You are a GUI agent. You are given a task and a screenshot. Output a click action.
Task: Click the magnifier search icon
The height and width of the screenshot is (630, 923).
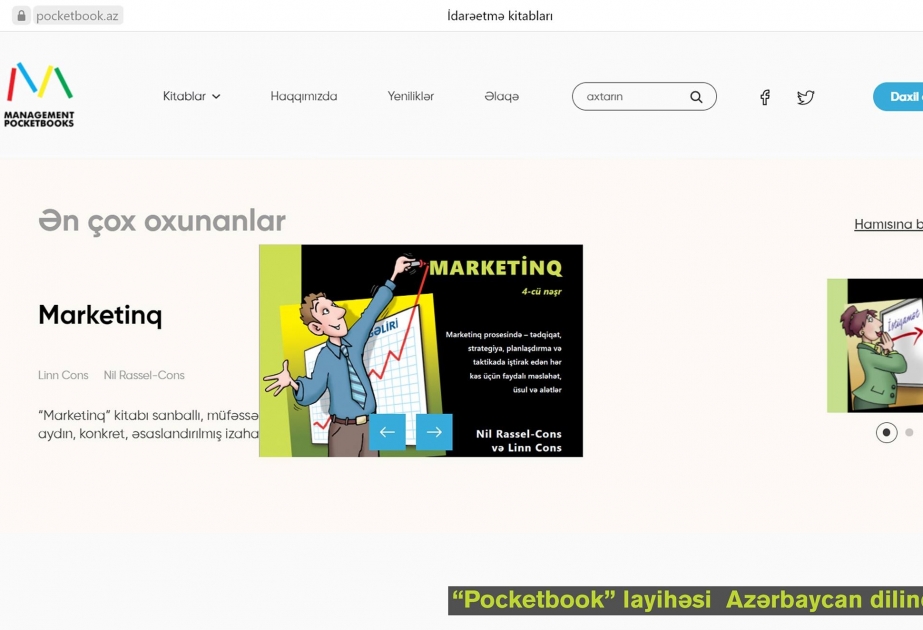[x=696, y=97]
